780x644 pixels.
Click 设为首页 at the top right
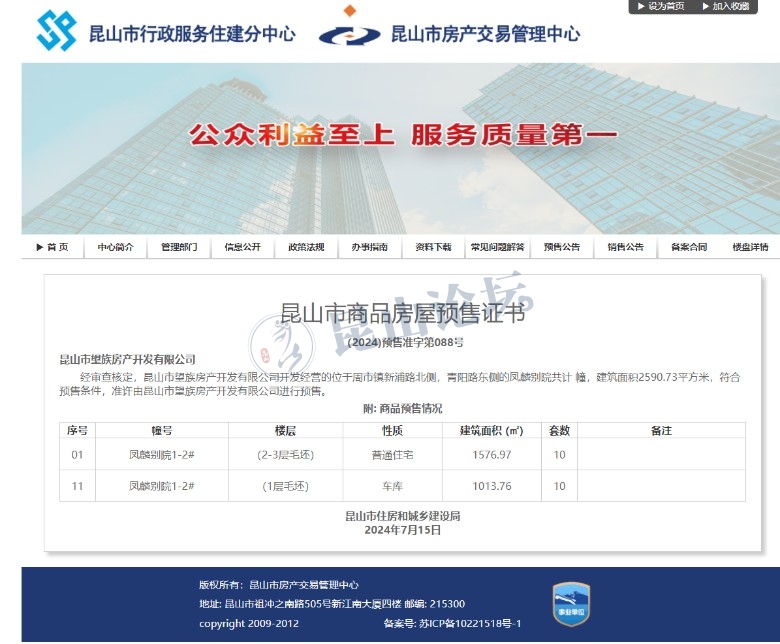[661, 6]
